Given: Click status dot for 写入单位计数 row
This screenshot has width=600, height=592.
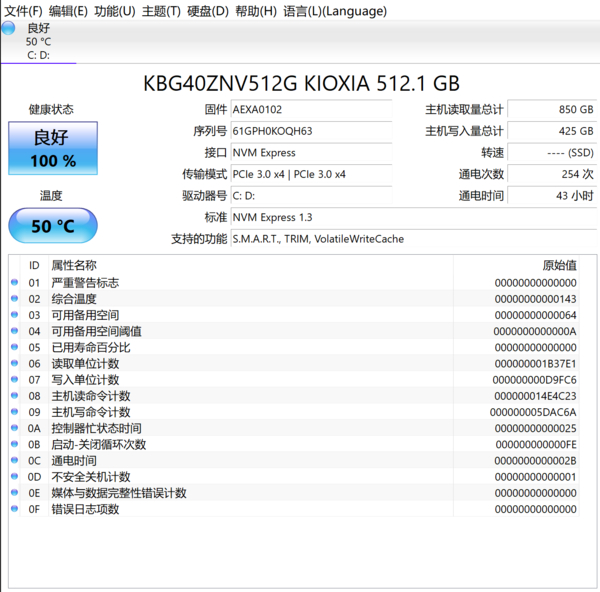Looking at the screenshot, I should (x=15, y=379).
